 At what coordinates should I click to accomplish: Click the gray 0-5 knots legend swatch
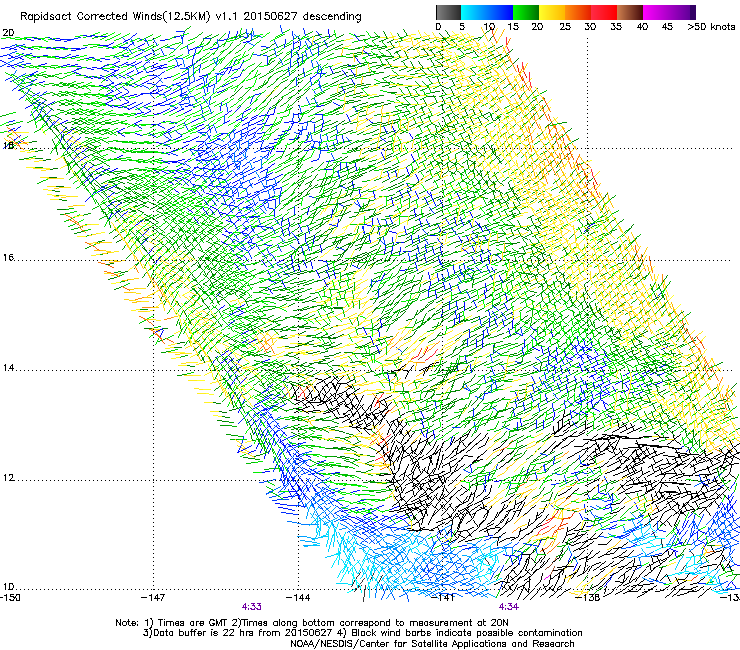tap(448, 12)
